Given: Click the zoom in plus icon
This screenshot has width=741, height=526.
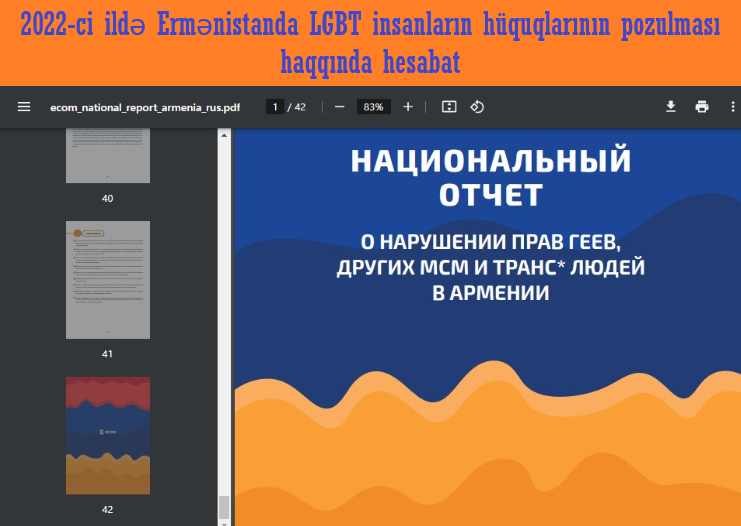Looking at the screenshot, I should [408, 107].
